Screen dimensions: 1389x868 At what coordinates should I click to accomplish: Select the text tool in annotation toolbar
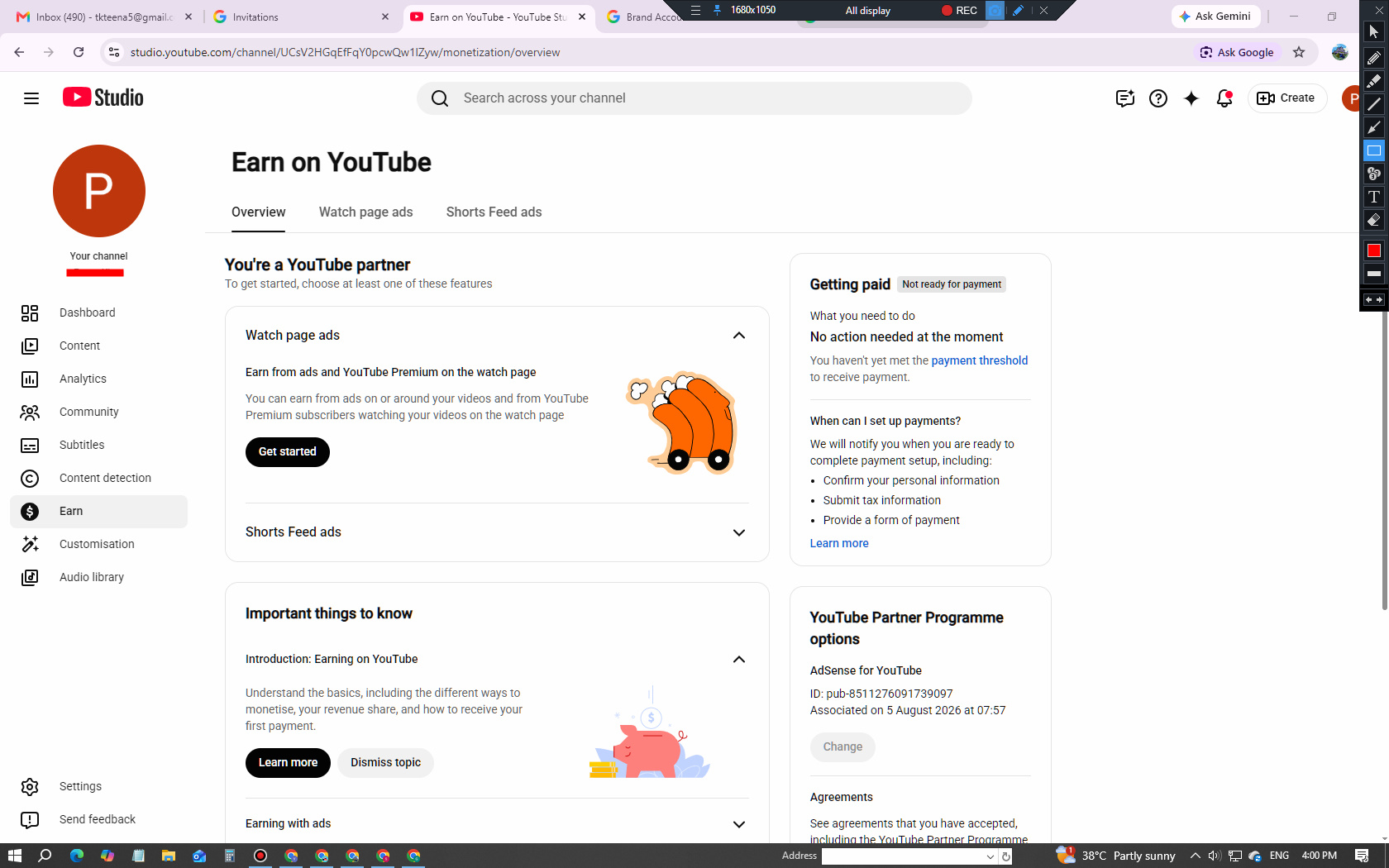click(x=1374, y=197)
